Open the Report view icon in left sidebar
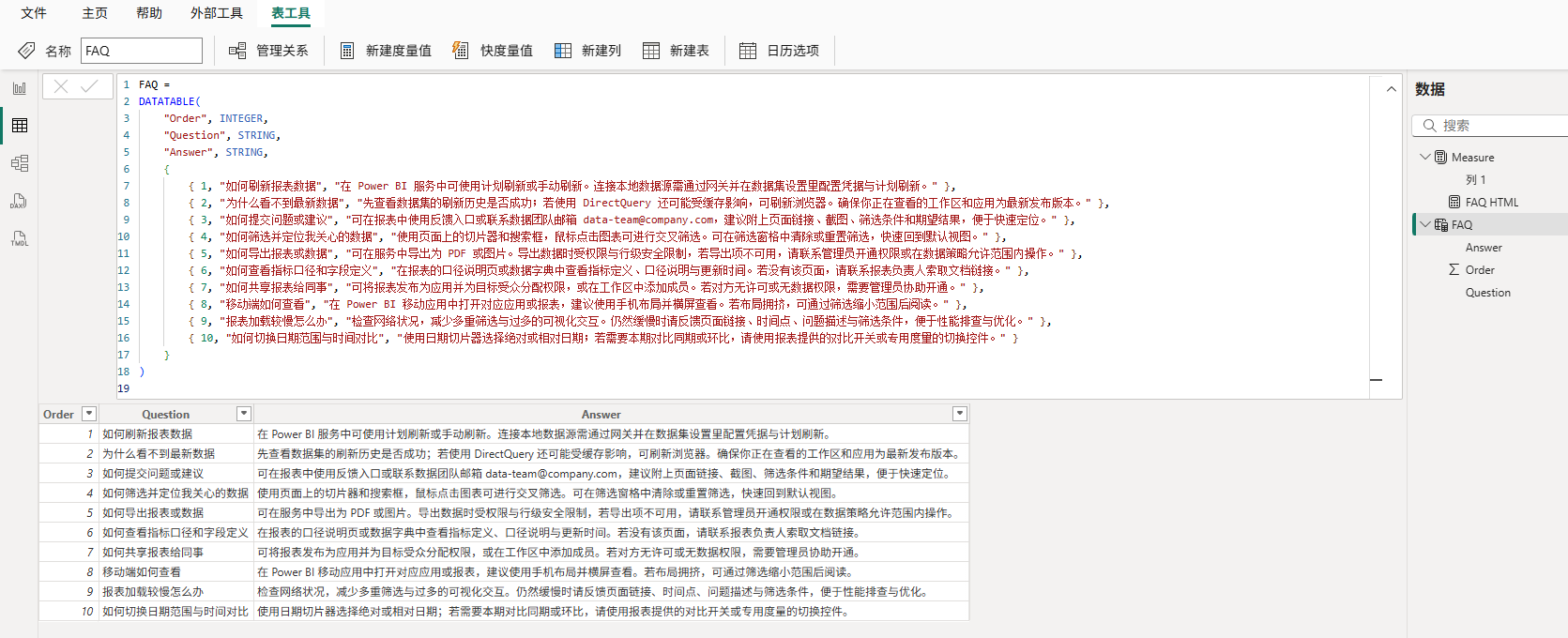1568x638 pixels. click(x=20, y=88)
